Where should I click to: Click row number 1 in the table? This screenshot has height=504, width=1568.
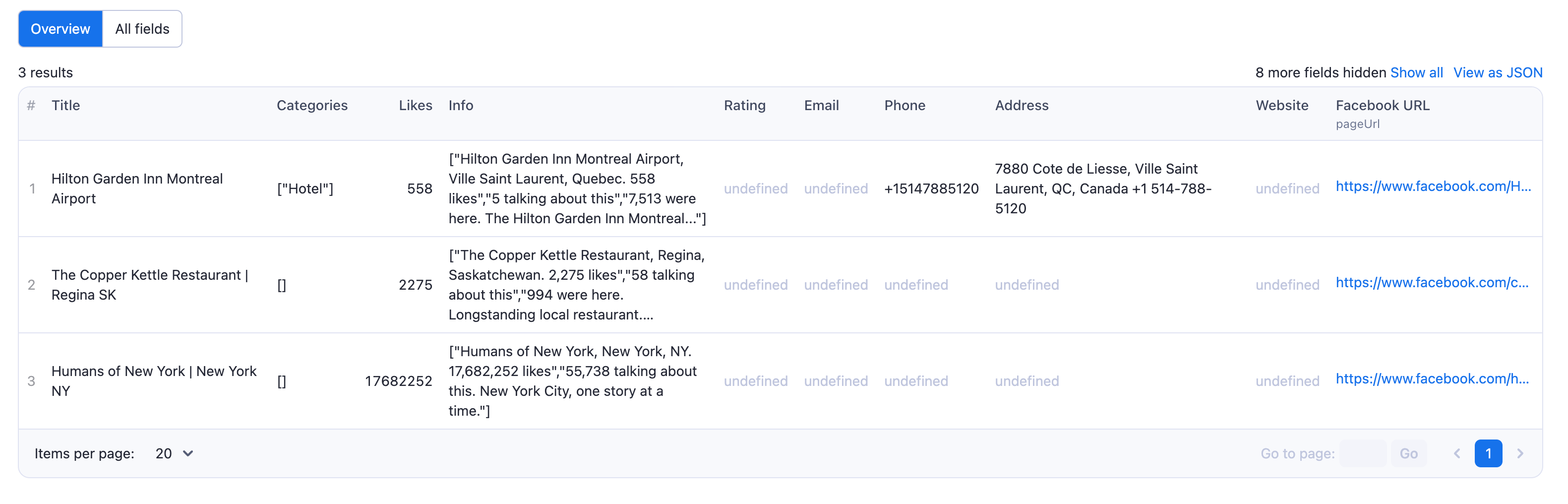point(32,189)
